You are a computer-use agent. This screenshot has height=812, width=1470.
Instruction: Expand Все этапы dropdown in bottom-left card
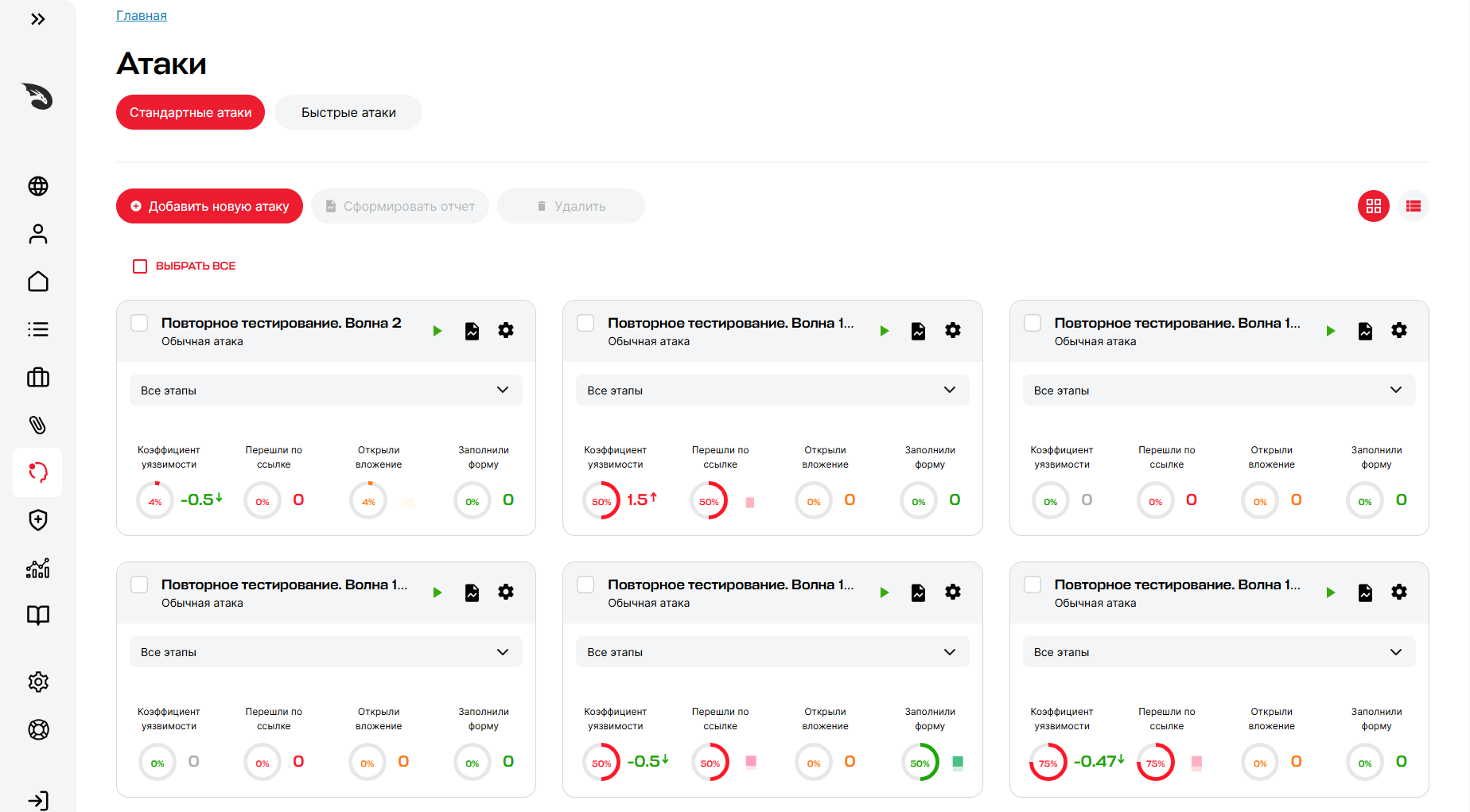(x=326, y=652)
